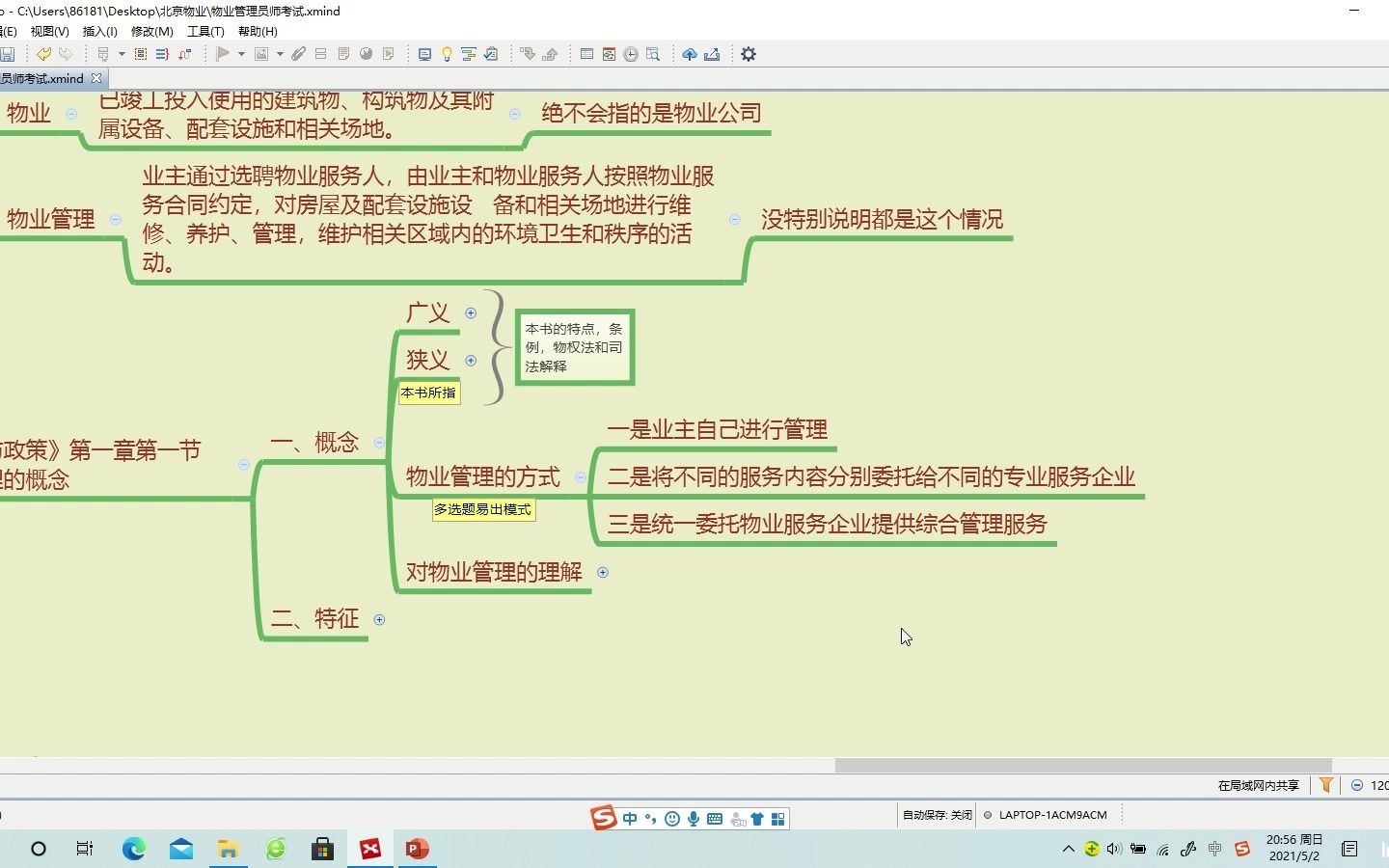Viewport: 1389px width, 868px height.
Task: Collapse the 第一章第一节 topic branch
Action: 244,464
